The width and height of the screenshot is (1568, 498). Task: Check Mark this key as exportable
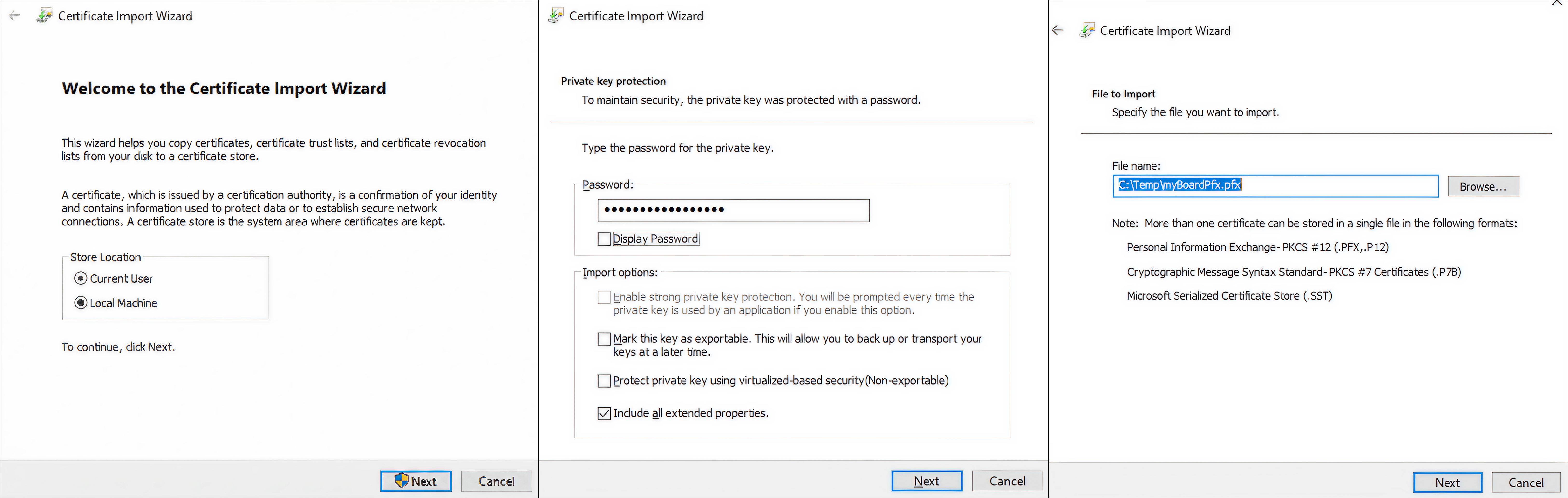pos(604,339)
